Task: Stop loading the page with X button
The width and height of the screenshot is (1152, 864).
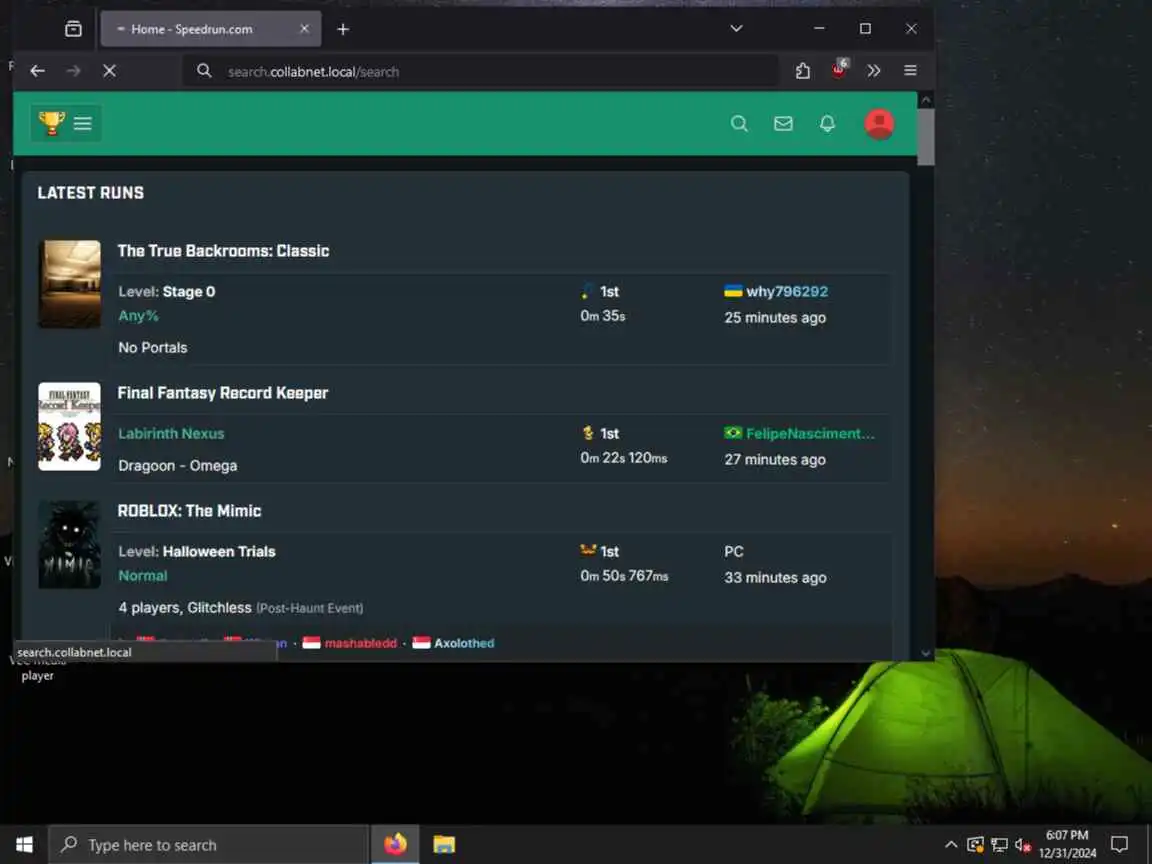Action: 109,71
